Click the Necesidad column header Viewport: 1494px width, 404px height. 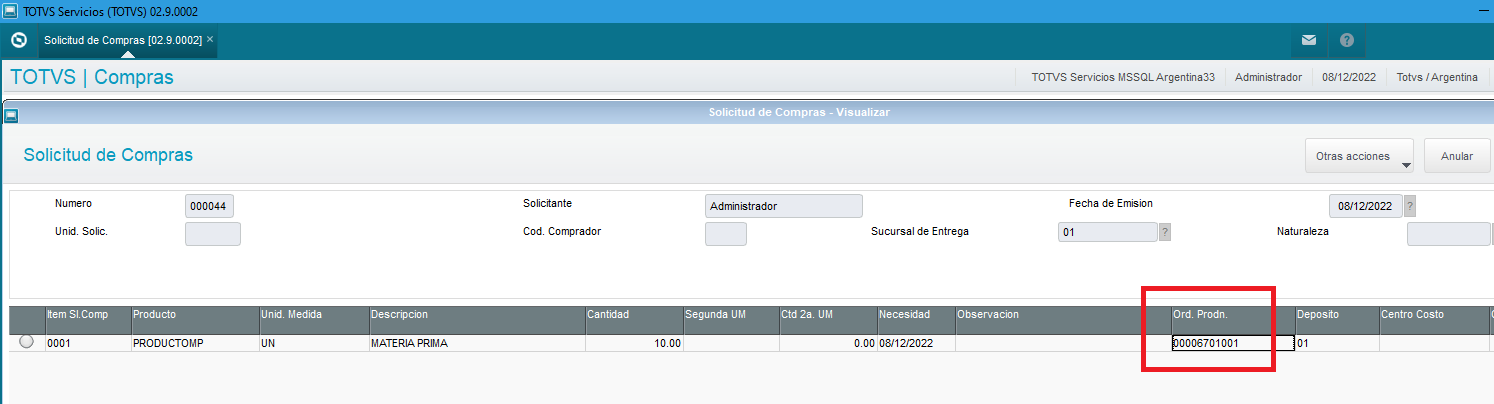pyautogui.click(x=915, y=320)
